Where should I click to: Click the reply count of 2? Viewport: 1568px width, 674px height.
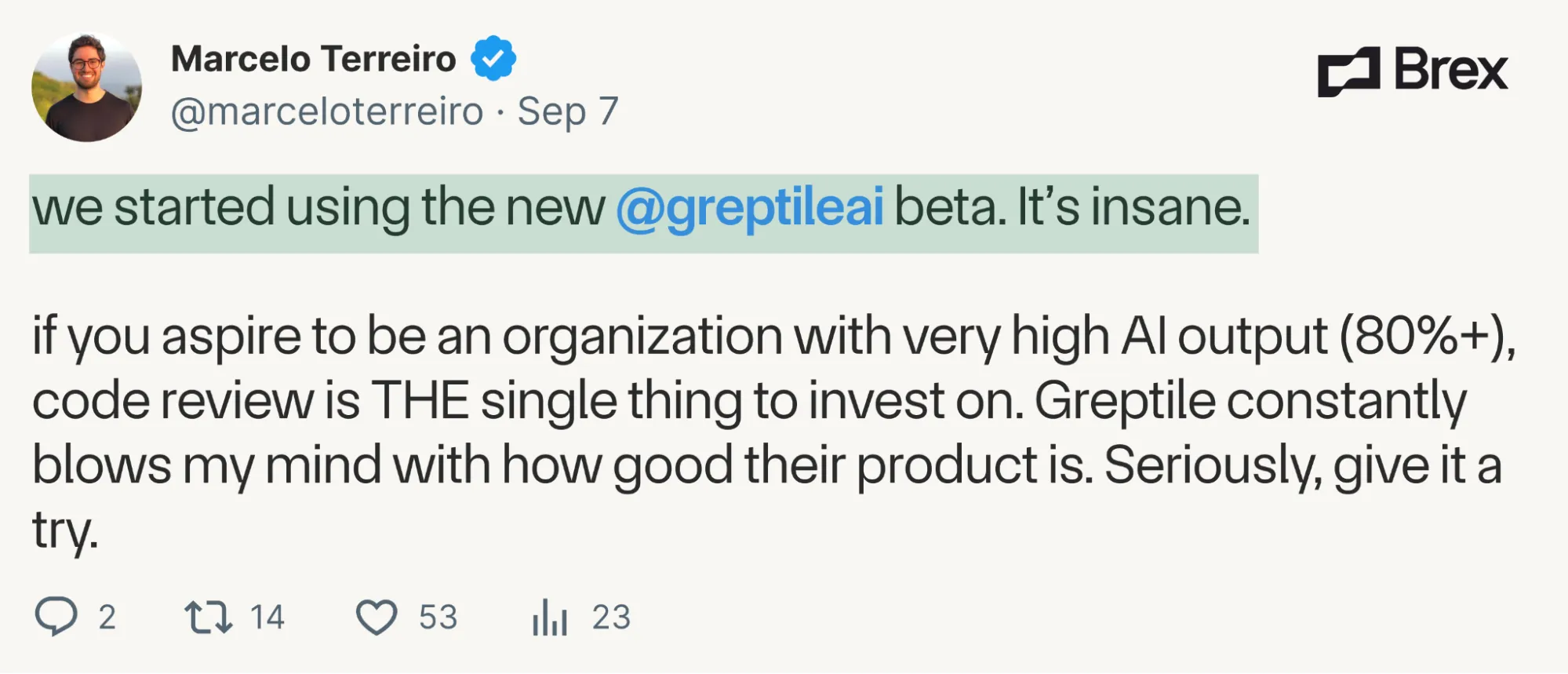pos(107,618)
